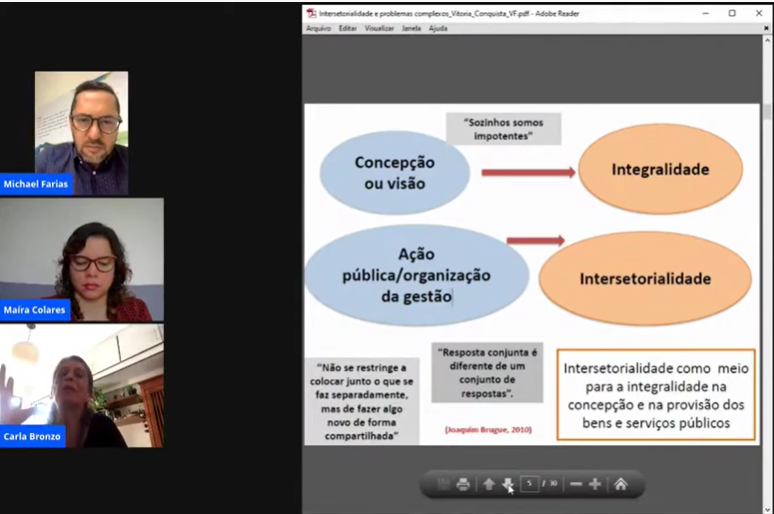Viewport: 774px width, 514px height.
Task: Select Maíra Colares video thumbnail
Action: [x=81, y=259]
